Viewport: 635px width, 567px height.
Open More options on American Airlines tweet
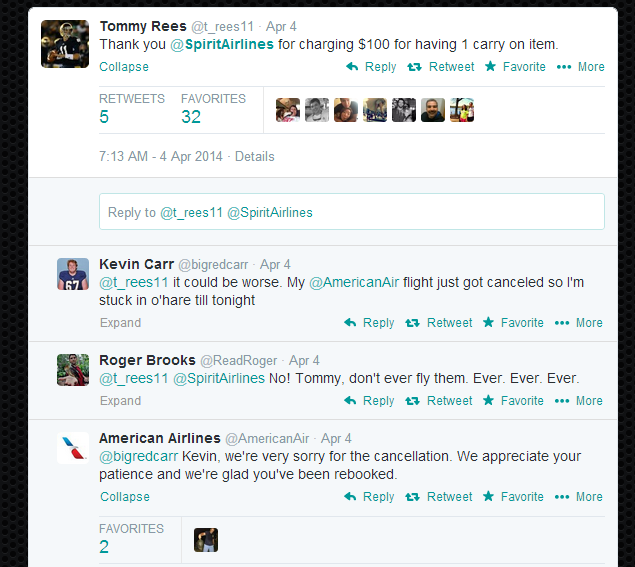click(x=580, y=497)
